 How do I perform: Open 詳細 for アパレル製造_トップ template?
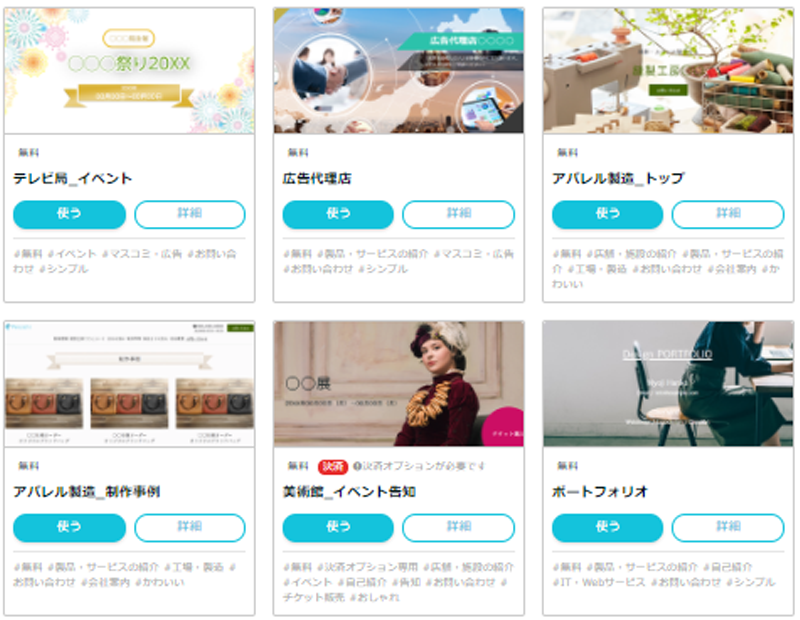[x=728, y=214]
